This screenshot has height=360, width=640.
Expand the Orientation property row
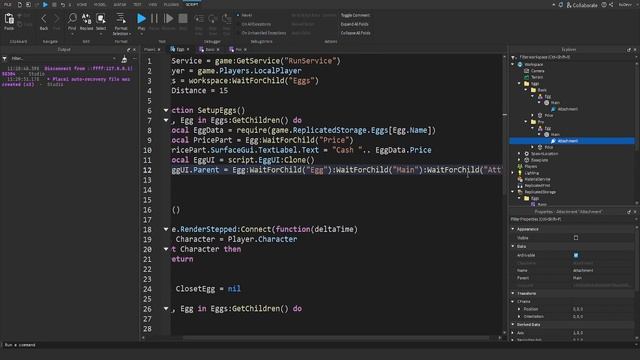(519, 316)
